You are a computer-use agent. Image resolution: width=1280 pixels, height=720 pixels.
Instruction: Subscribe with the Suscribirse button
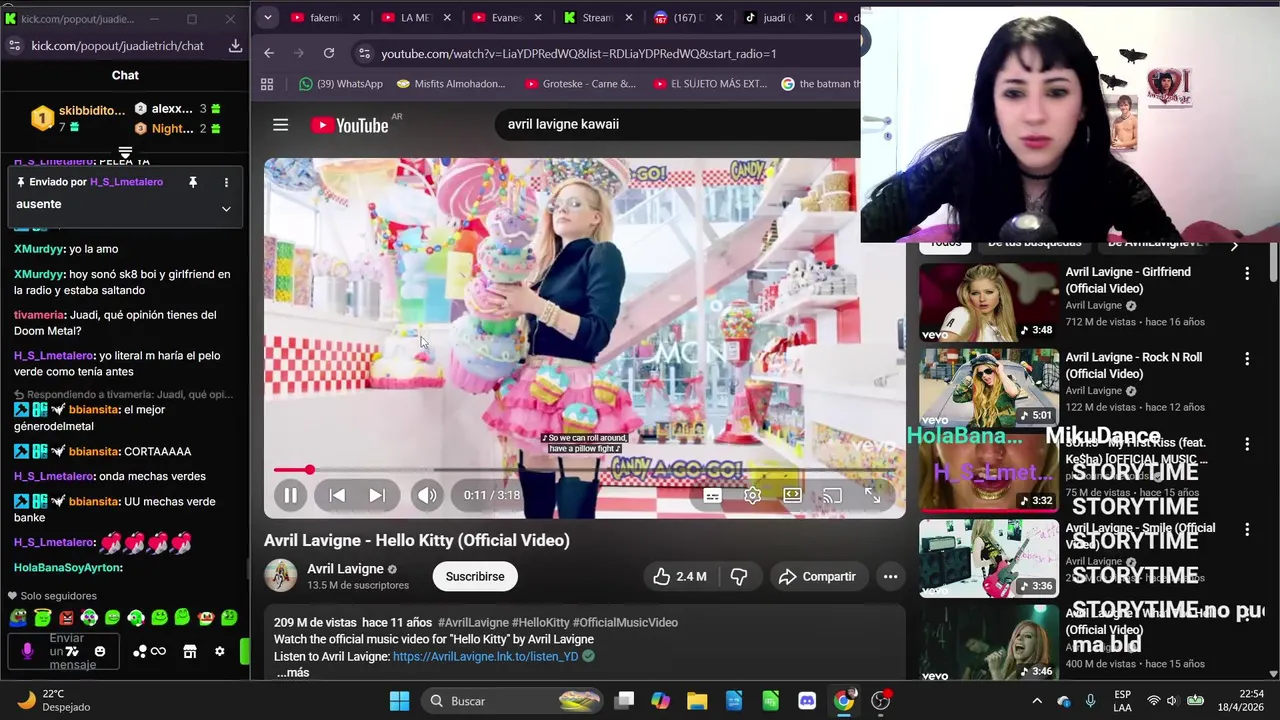click(x=475, y=576)
